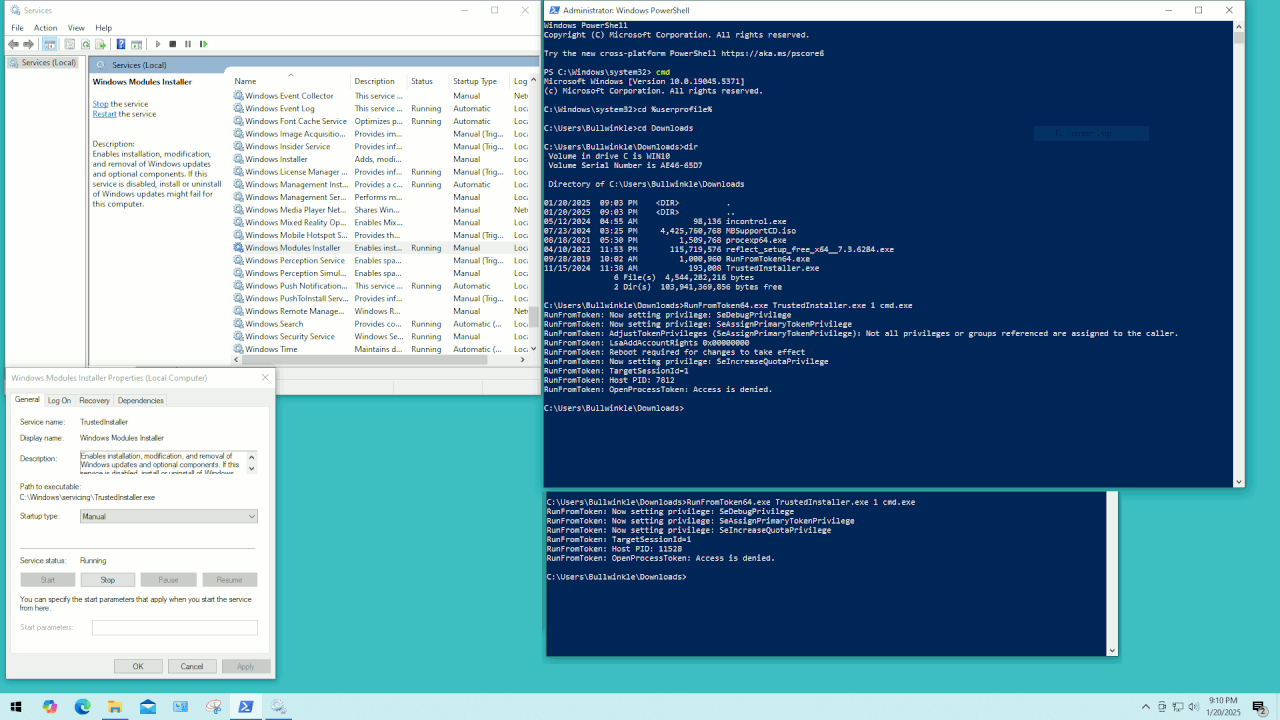The width and height of the screenshot is (1280, 720).
Task: Select the Windows Search service row
Action: tap(380, 324)
